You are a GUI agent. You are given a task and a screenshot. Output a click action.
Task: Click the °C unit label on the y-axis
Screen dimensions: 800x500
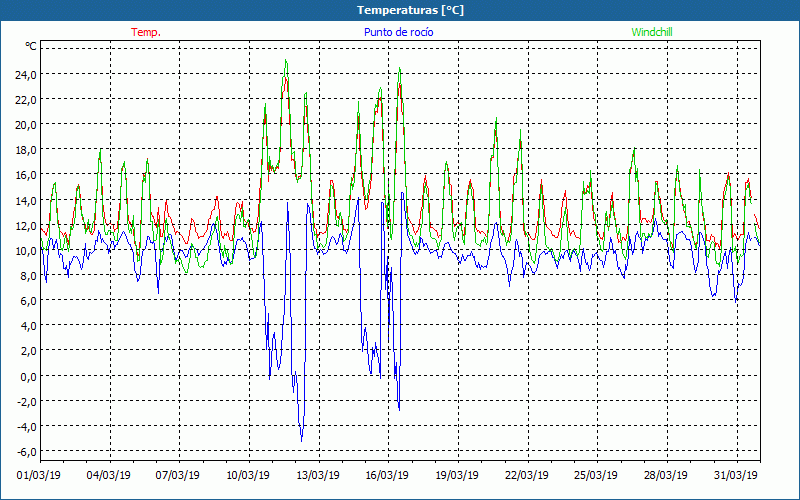pyautogui.click(x=31, y=46)
